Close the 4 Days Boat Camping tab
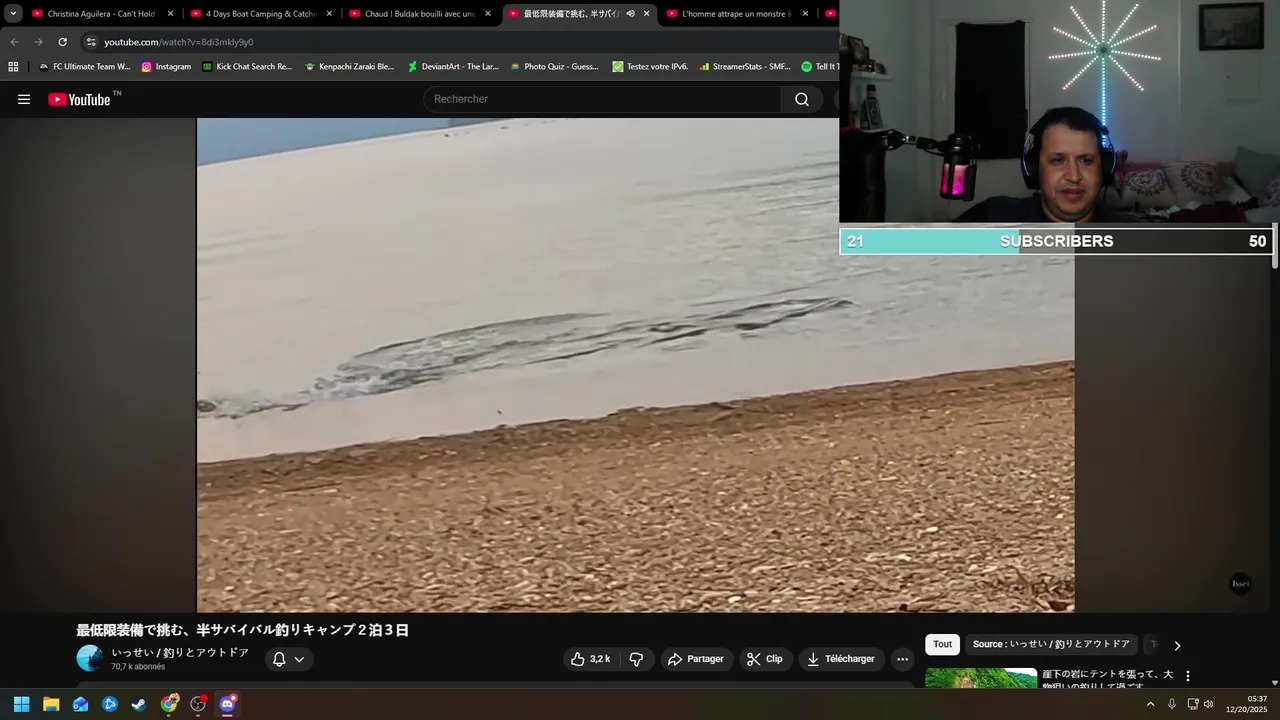This screenshot has width=1280, height=720. [x=329, y=14]
